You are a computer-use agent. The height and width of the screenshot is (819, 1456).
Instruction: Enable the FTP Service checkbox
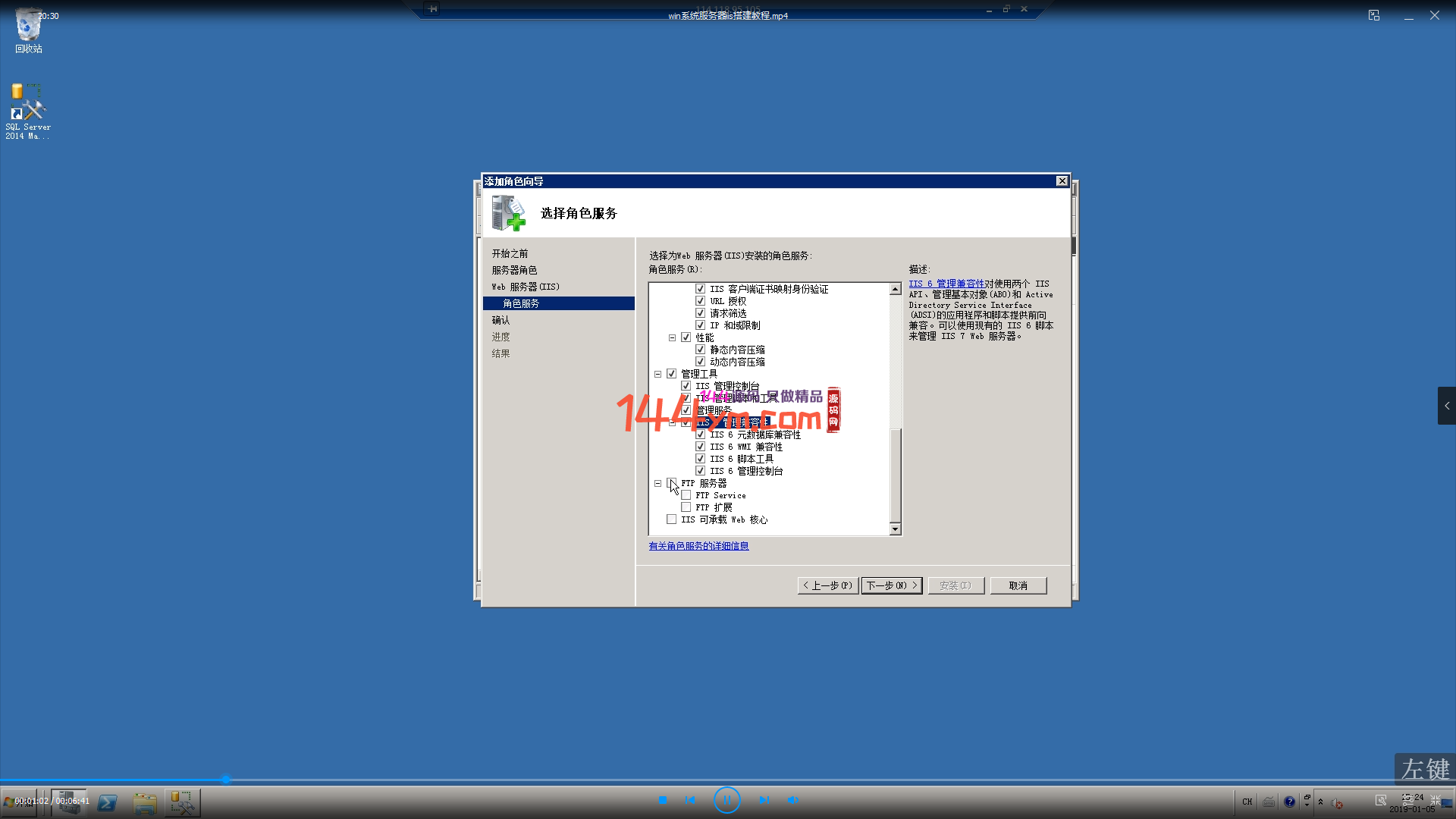(x=686, y=495)
